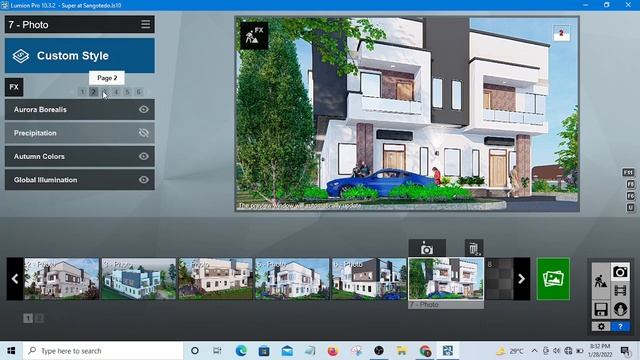Open the clock showing 8:32 PM
640x360 pixels.
[599, 351]
